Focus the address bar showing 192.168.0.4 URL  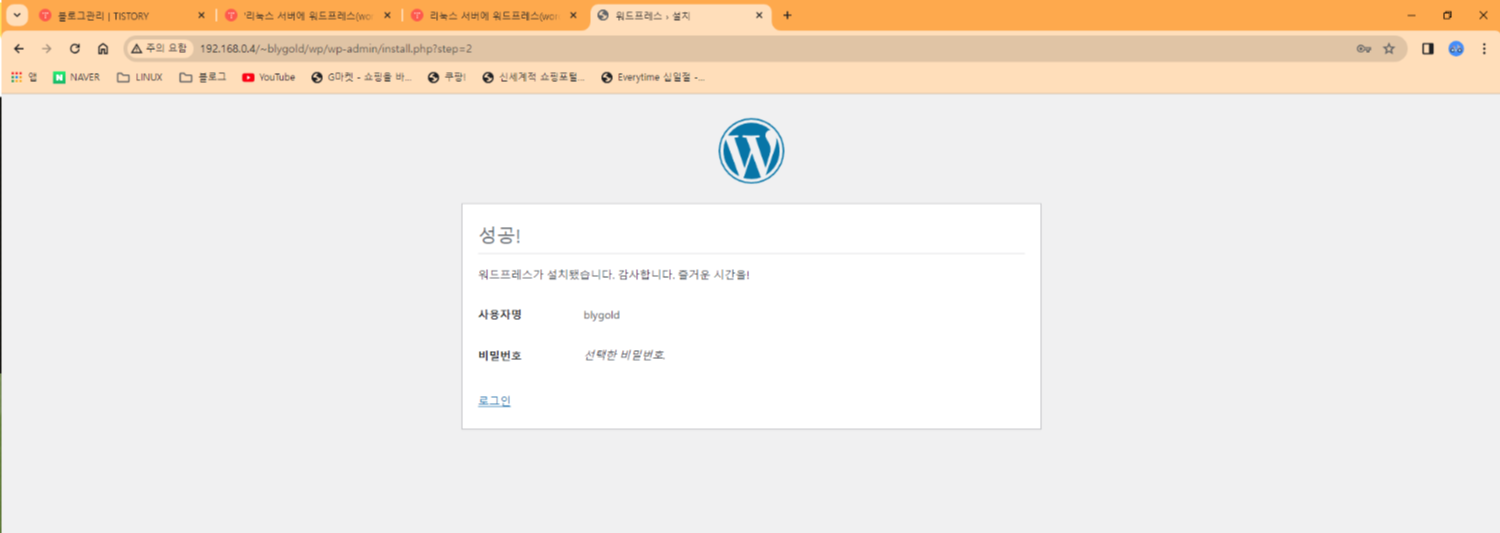(x=765, y=48)
